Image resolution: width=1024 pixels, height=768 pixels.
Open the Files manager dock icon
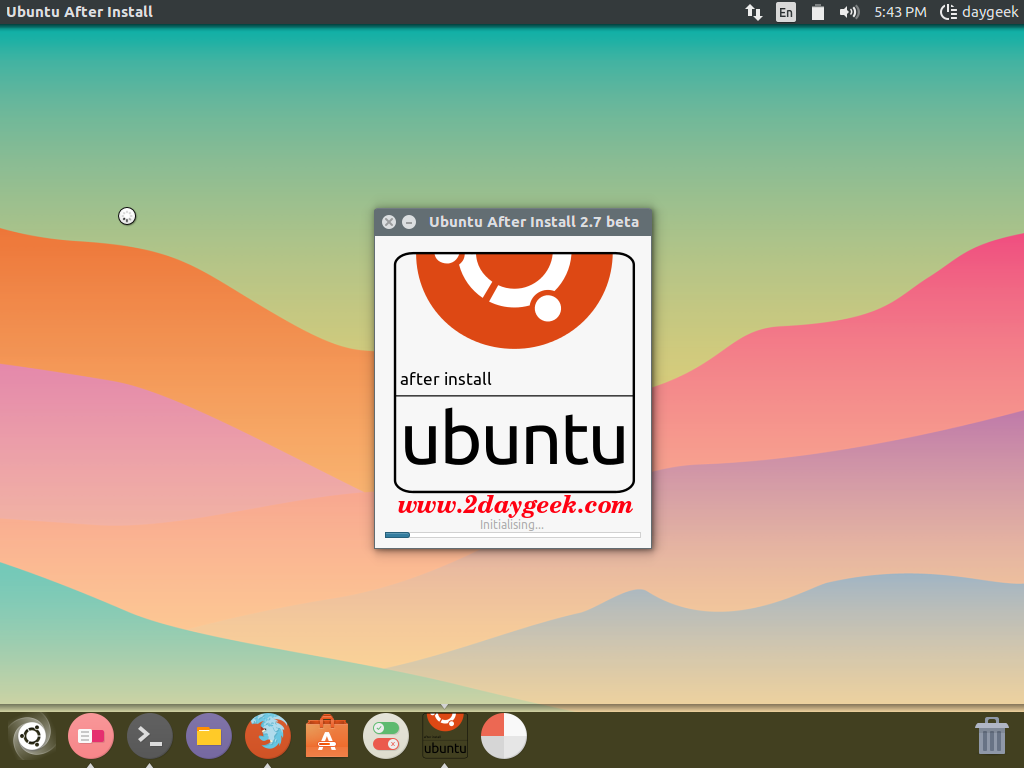coord(209,736)
